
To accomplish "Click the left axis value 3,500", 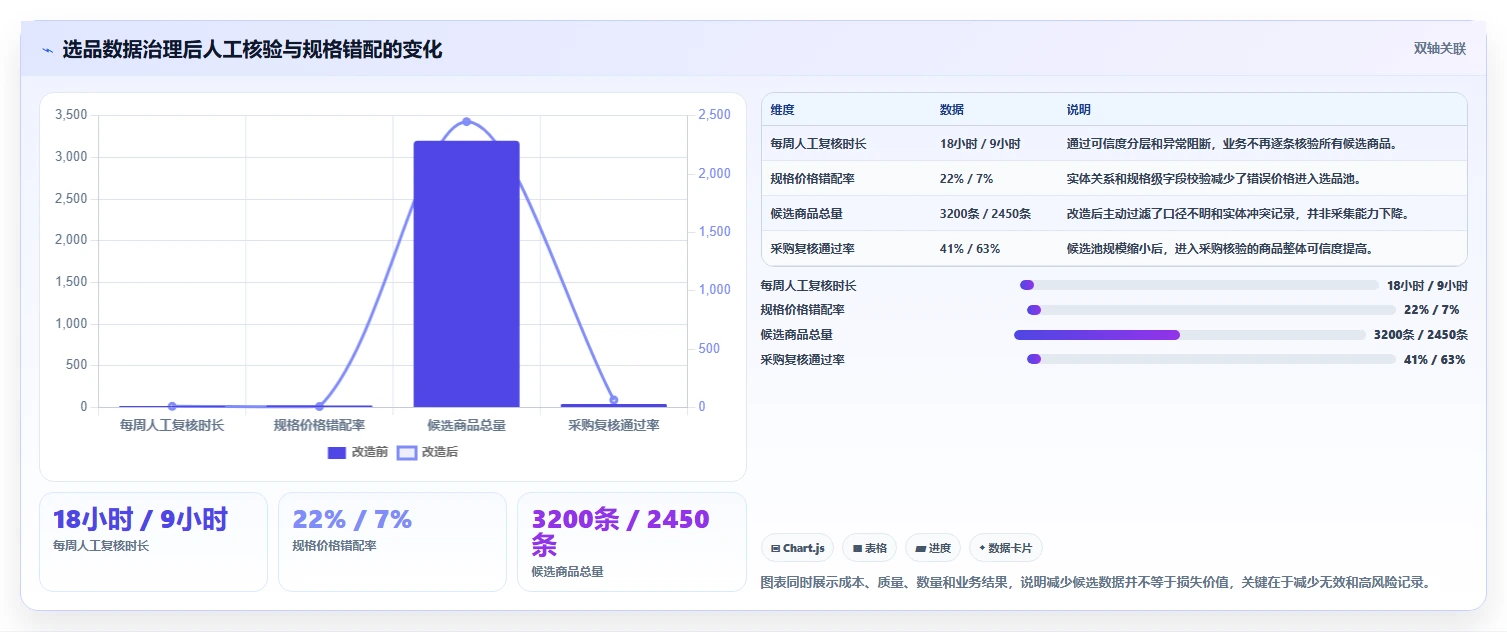I will click(x=71, y=115).
